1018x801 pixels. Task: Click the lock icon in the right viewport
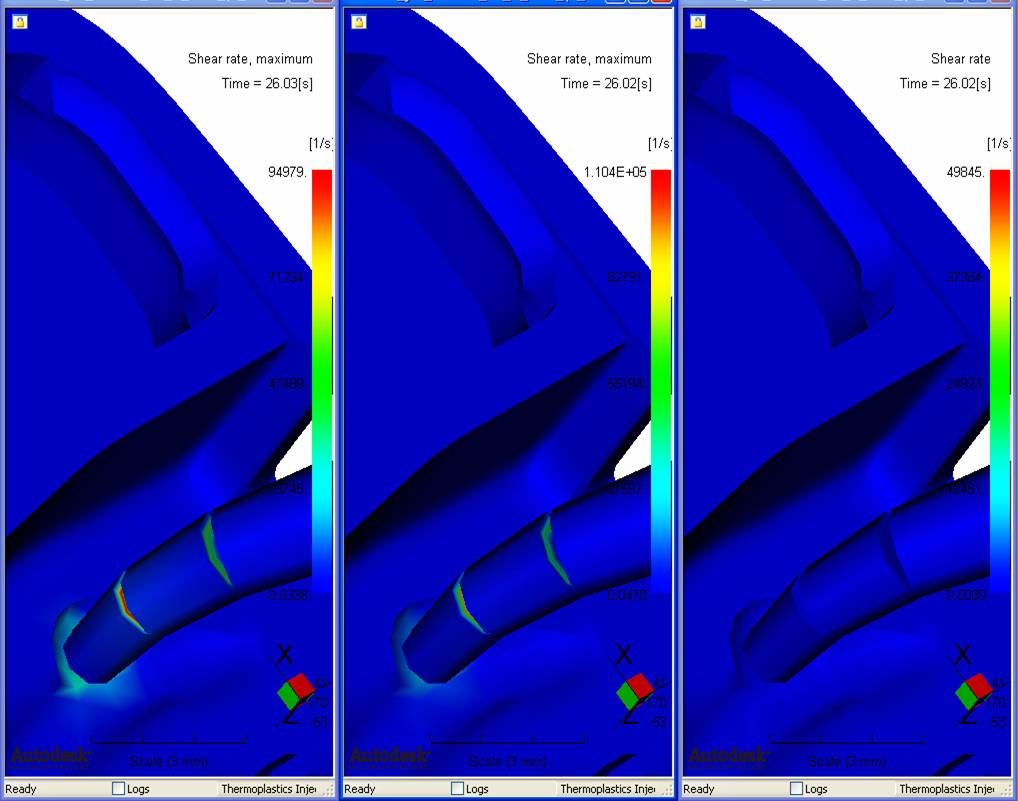[x=700, y=22]
